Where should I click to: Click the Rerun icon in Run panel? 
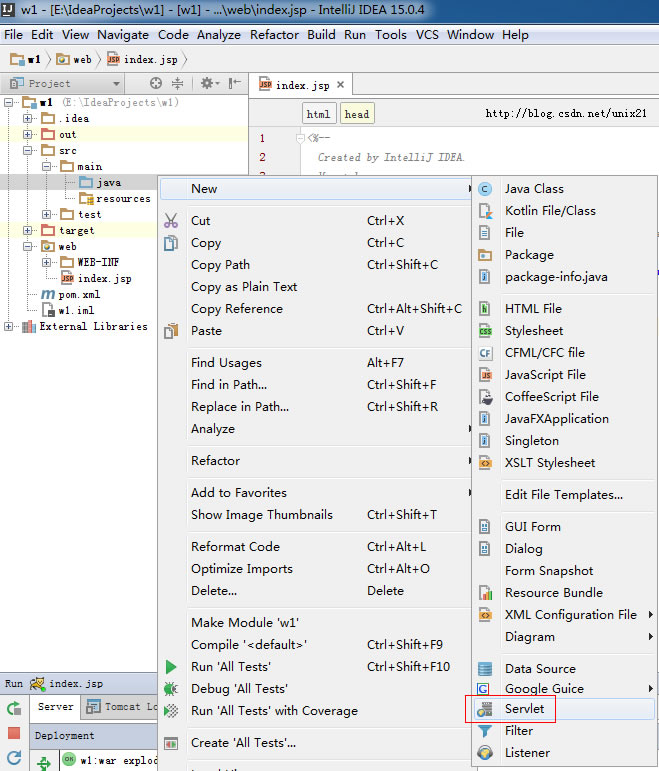tap(14, 708)
